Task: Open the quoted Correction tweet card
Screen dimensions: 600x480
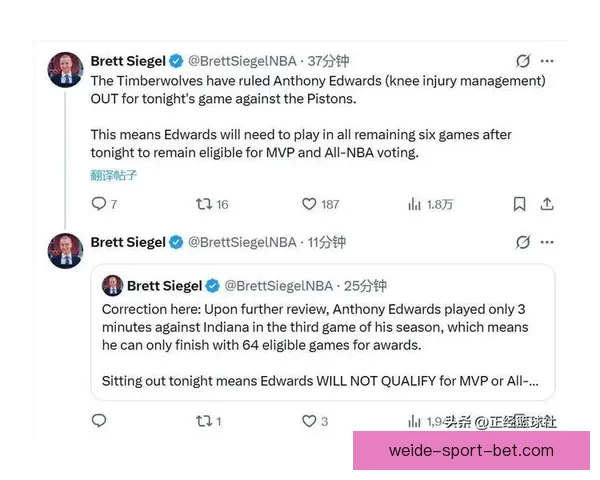Action: coord(323,332)
